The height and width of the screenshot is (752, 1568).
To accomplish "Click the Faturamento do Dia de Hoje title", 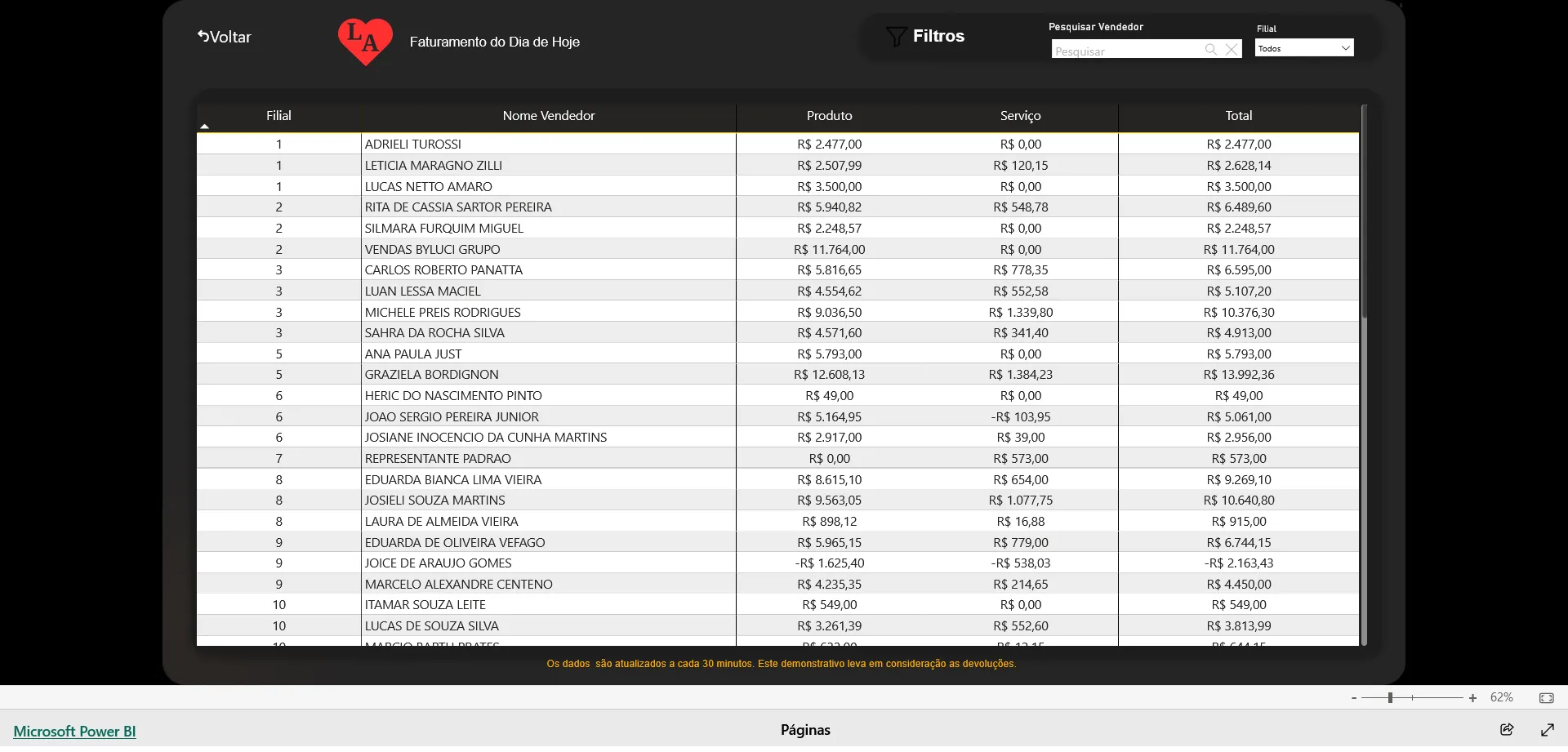I will coord(495,42).
